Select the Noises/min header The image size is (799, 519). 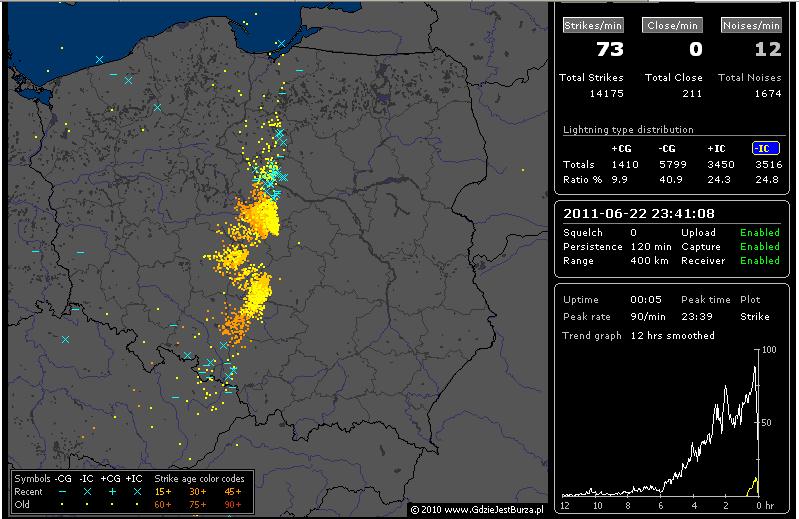tap(751, 25)
